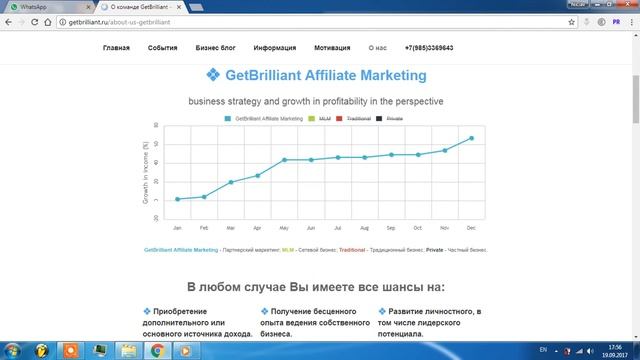Close the WhatsApp tab
The height and width of the screenshot is (360, 640).
tap(88, 7)
